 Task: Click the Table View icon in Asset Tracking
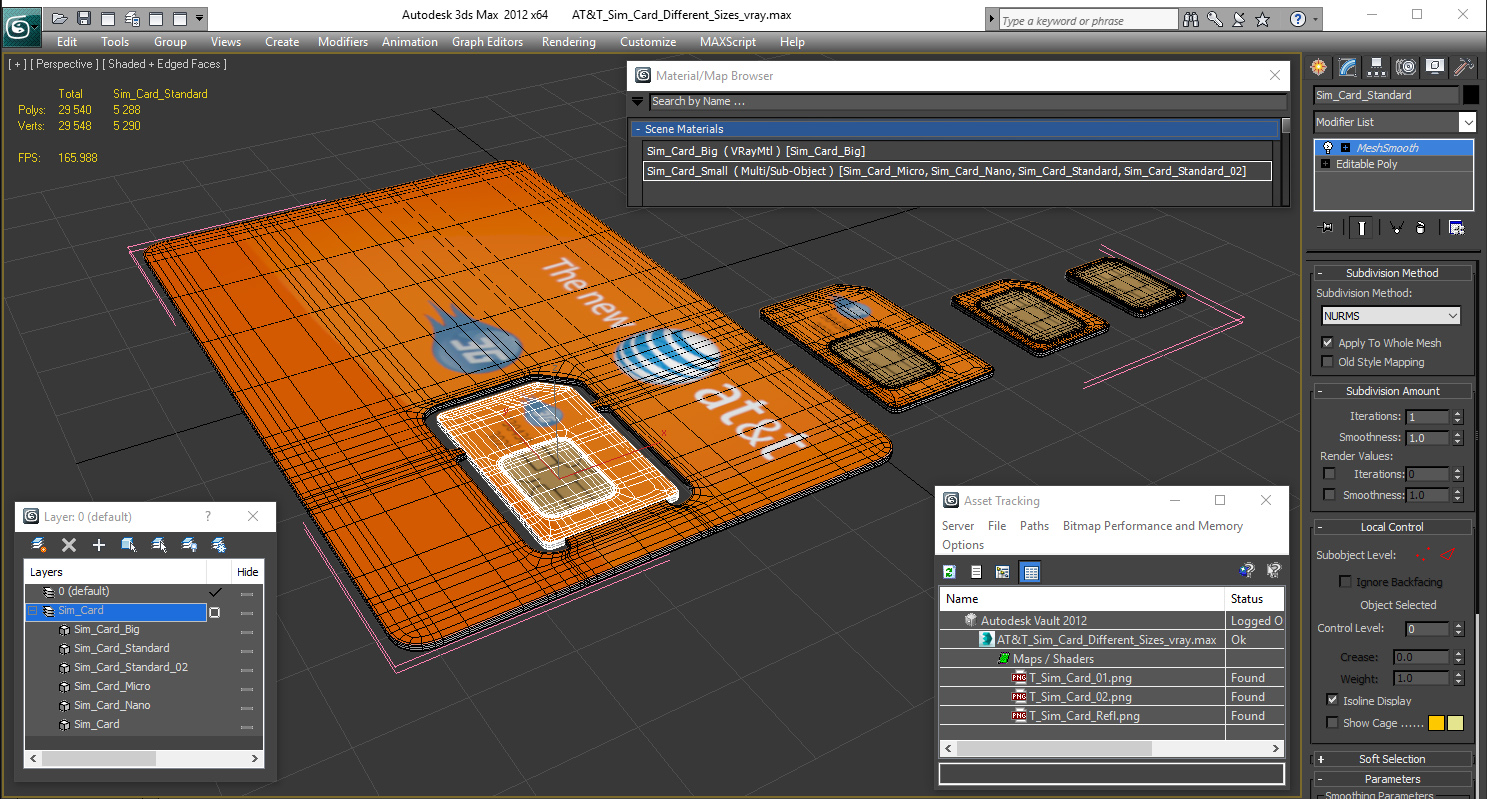pyautogui.click(x=1031, y=572)
